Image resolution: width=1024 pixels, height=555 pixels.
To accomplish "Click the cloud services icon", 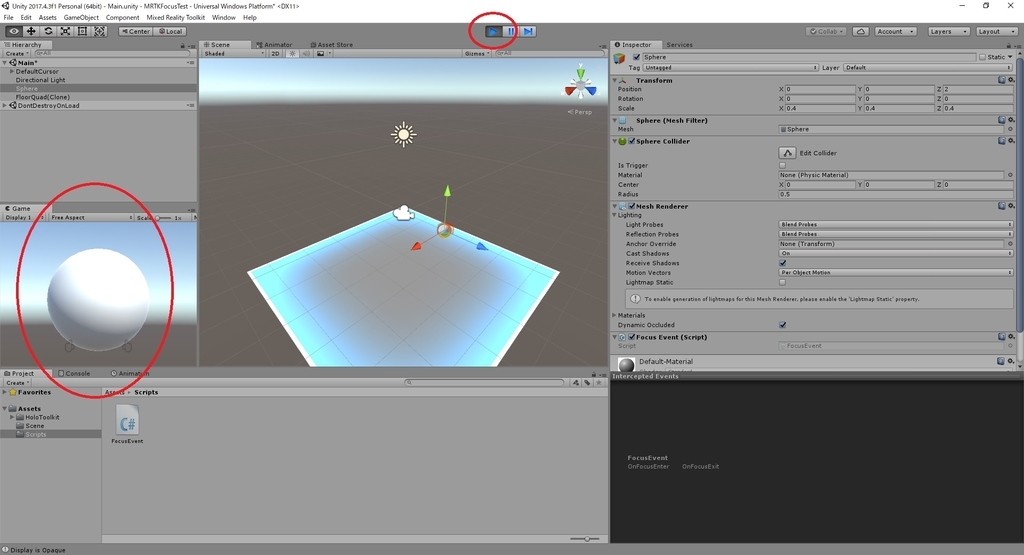I will point(861,31).
